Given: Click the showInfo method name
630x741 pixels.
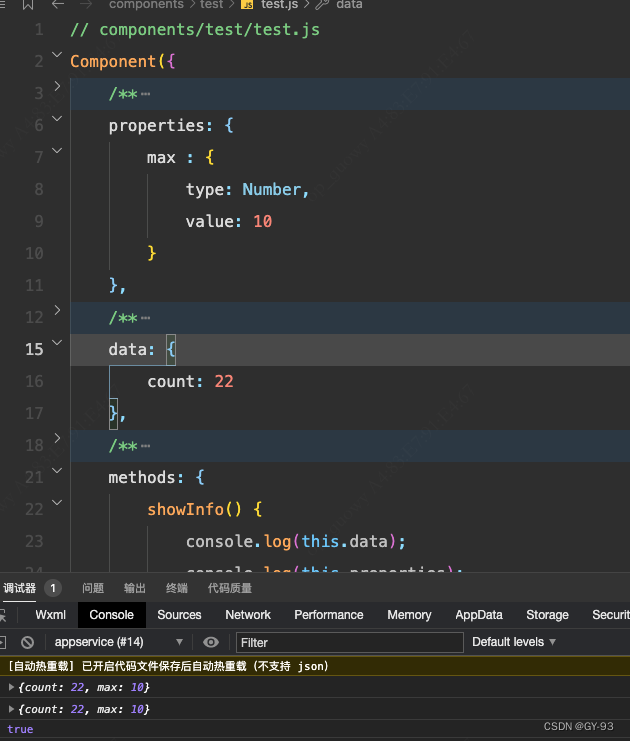Looking at the screenshot, I should pyautogui.click(x=185, y=509).
